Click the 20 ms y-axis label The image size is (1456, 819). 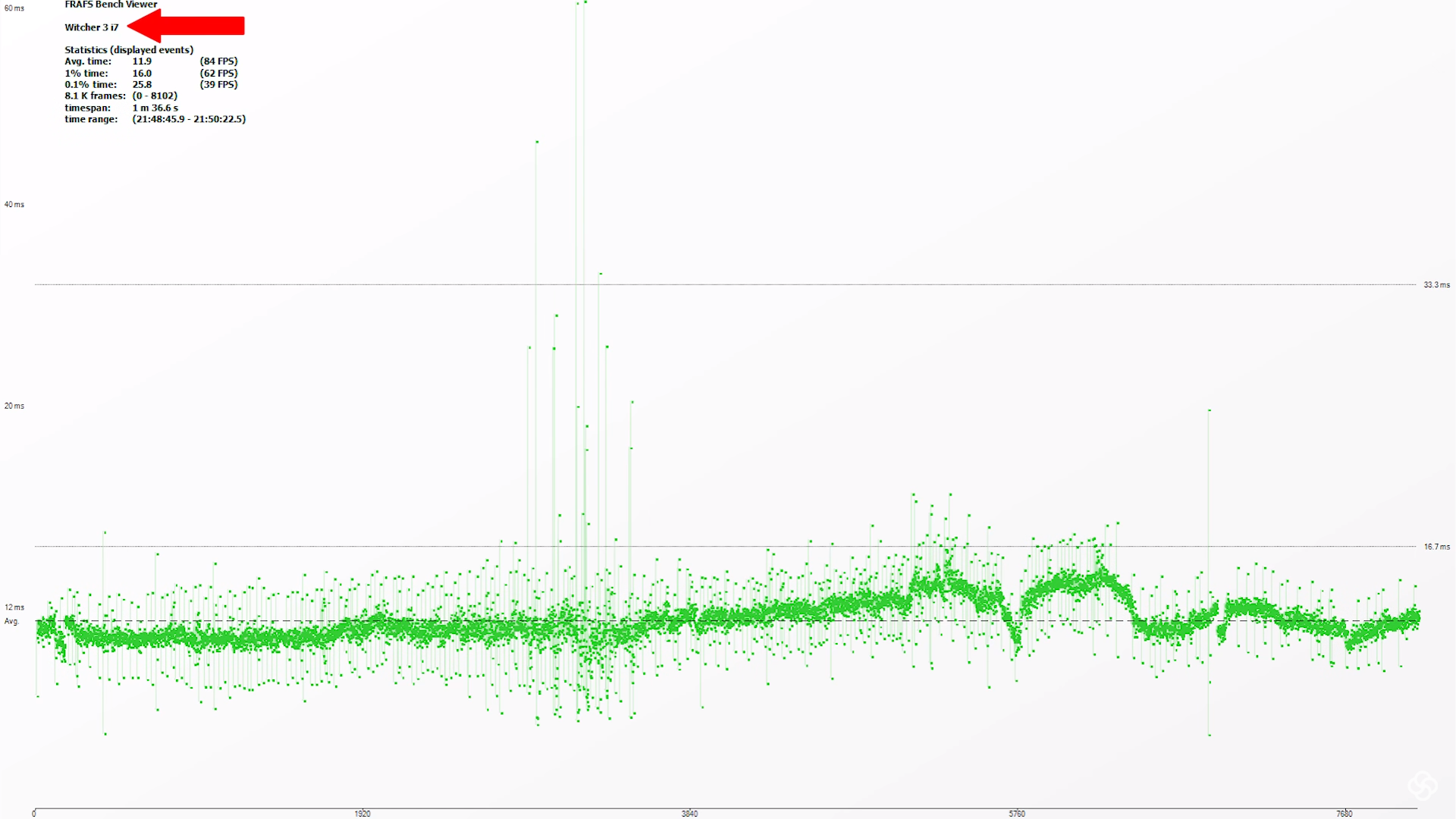[14, 406]
